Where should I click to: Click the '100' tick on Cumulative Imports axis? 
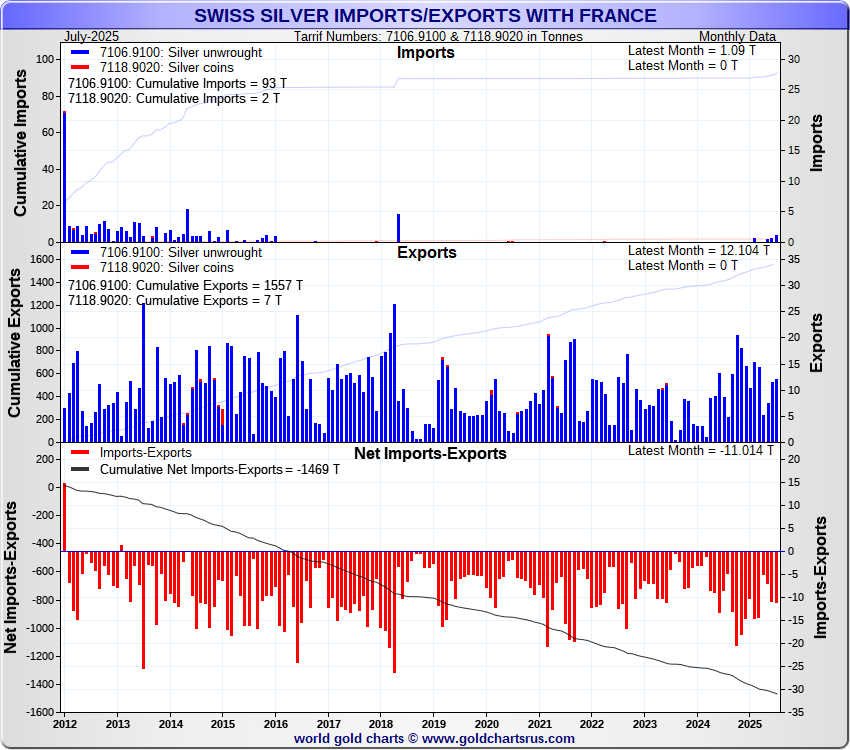click(x=46, y=59)
